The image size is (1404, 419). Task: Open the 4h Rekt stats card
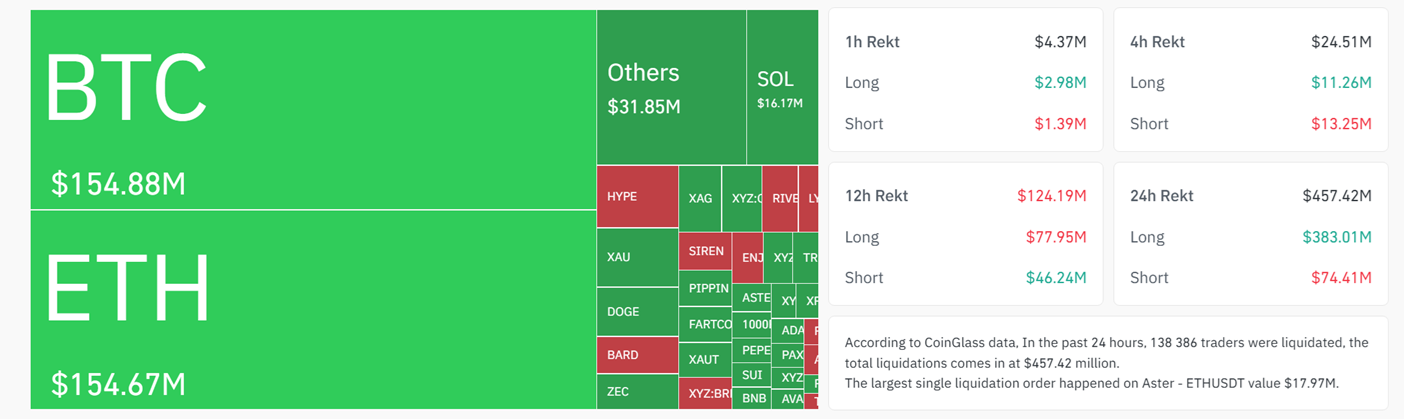[1250, 80]
